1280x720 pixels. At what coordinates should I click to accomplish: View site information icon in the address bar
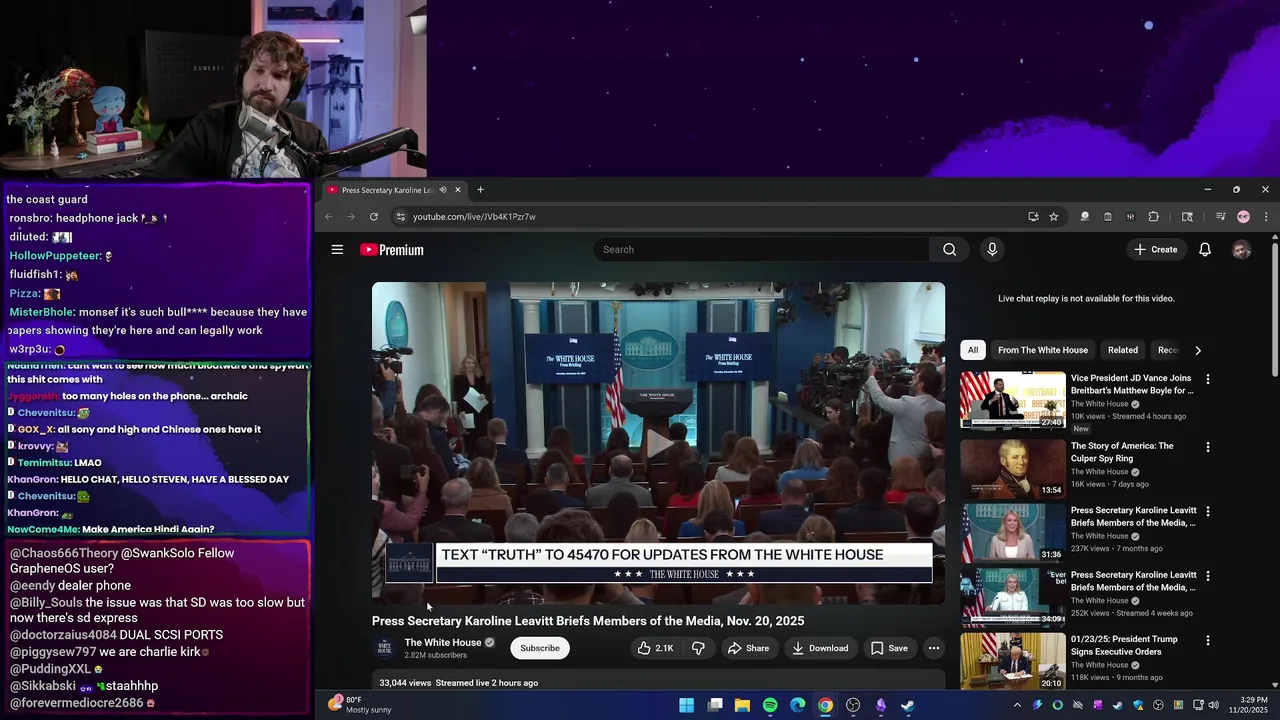point(400,217)
